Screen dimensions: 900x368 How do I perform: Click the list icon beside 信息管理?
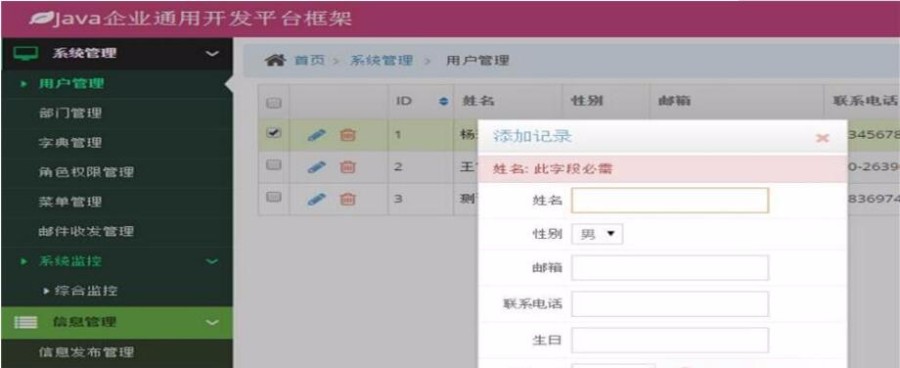tap(25, 323)
